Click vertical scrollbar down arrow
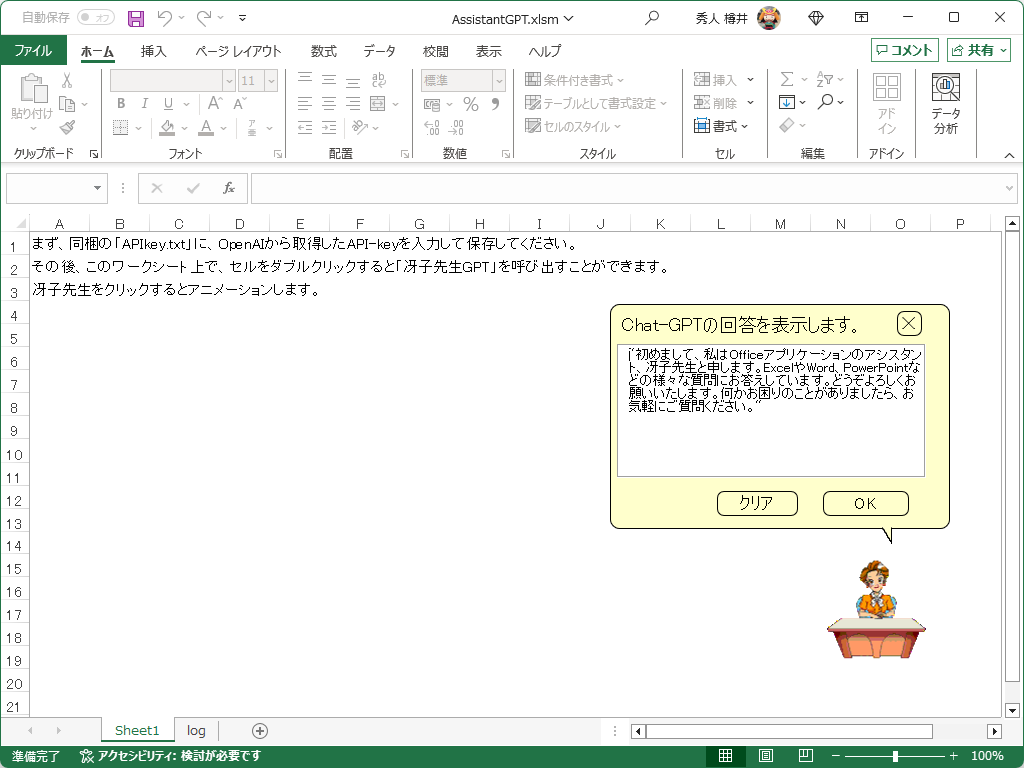This screenshot has width=1024, height=768. click(x=1012, y=710)
